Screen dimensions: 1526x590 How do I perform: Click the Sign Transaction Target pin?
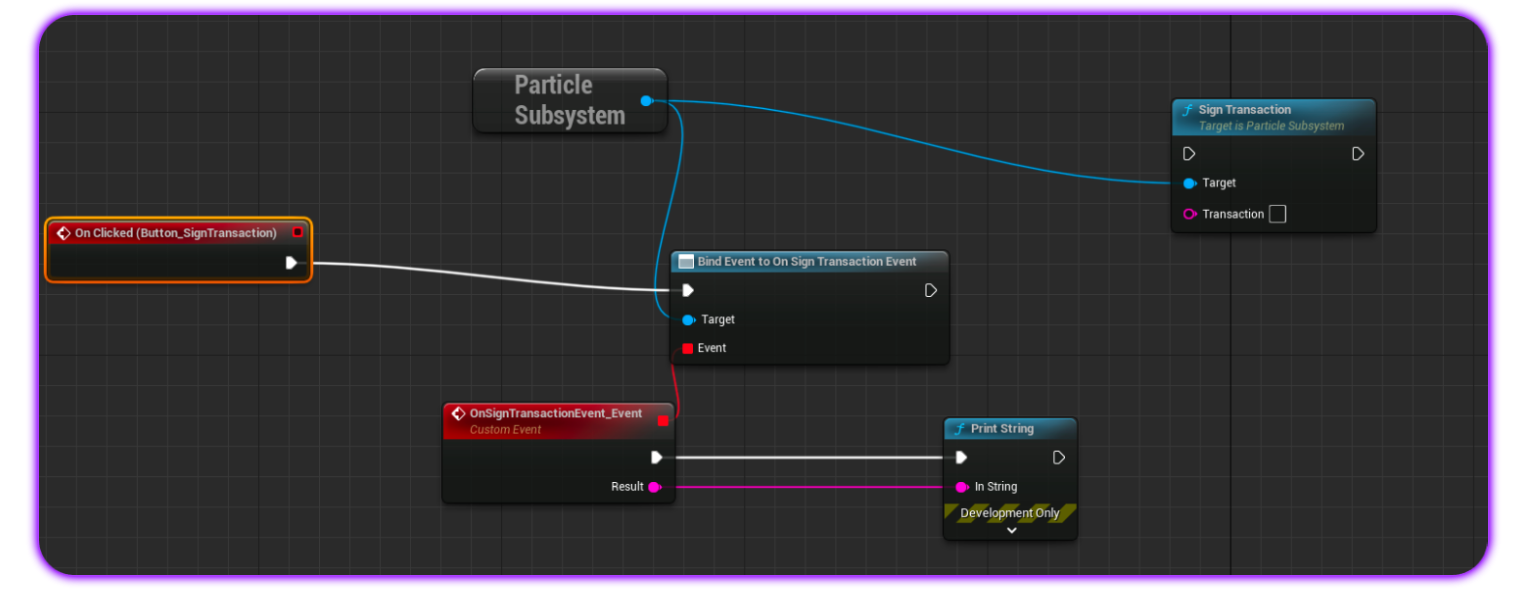(1189, 183)
